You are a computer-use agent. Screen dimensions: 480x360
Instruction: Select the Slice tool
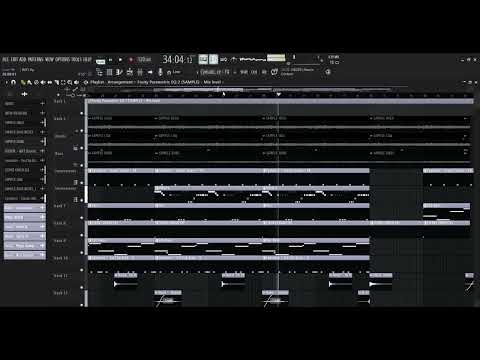56,82
